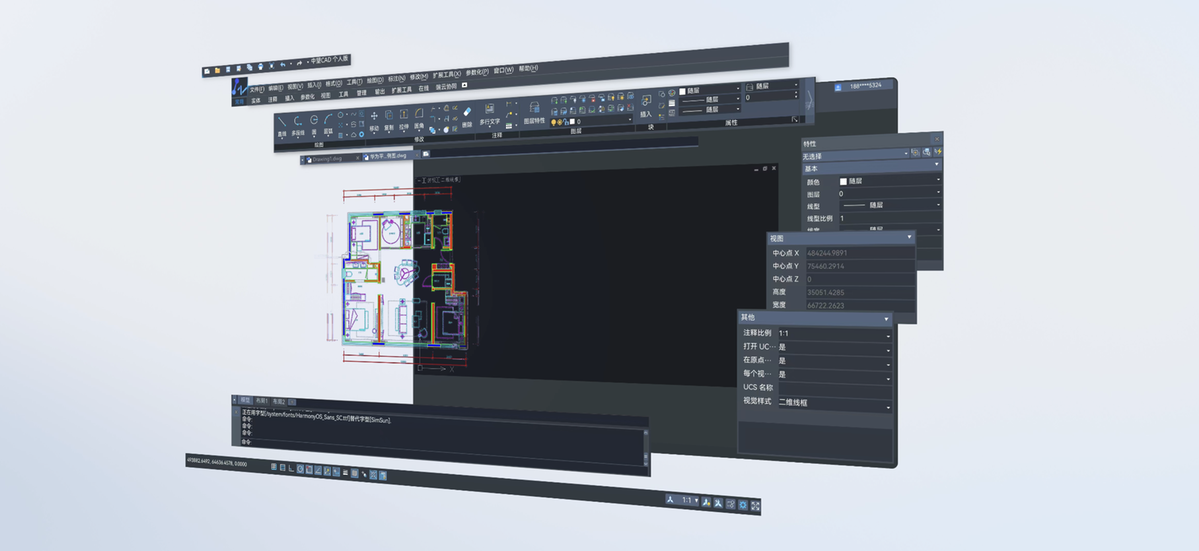
Task: Pick the 复制 copy tool in ribbon
Action: coord(388,121)
